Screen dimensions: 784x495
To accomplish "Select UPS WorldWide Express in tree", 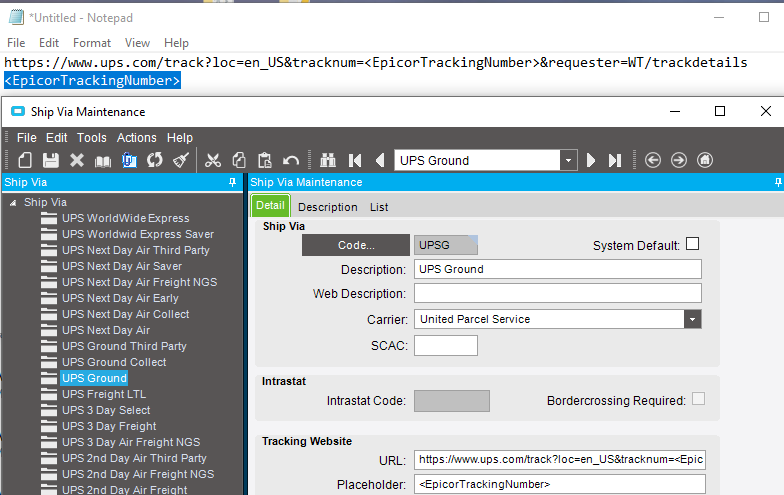I will 126,218.
